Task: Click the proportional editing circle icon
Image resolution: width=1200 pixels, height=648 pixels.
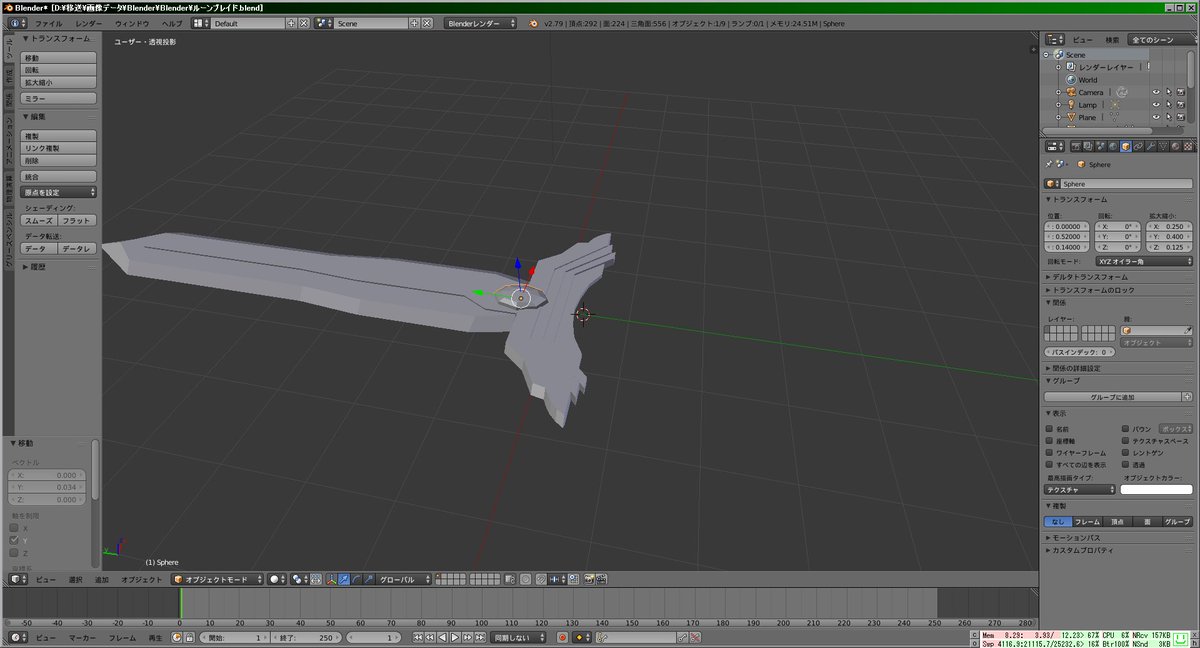Action: click(x=524, y=579)
